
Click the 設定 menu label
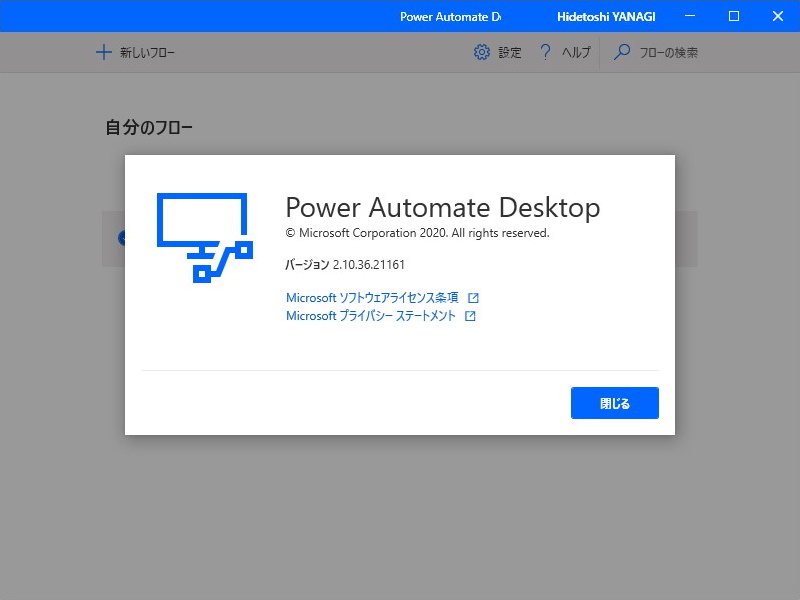pyautogui.click(x=510, y=52)
